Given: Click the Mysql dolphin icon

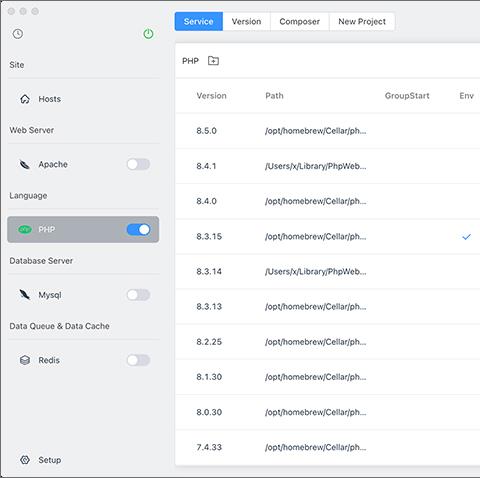Looking at the screenshot, I should click(25, 295).
